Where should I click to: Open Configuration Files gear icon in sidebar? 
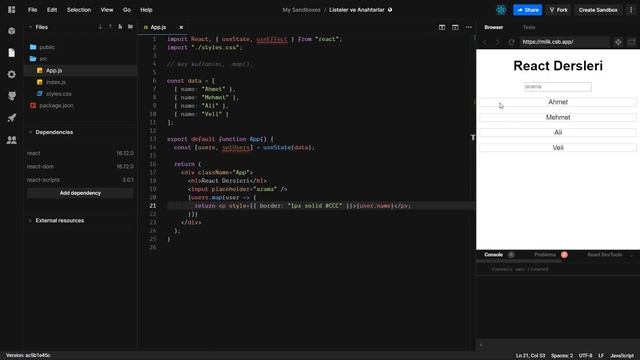11,74
